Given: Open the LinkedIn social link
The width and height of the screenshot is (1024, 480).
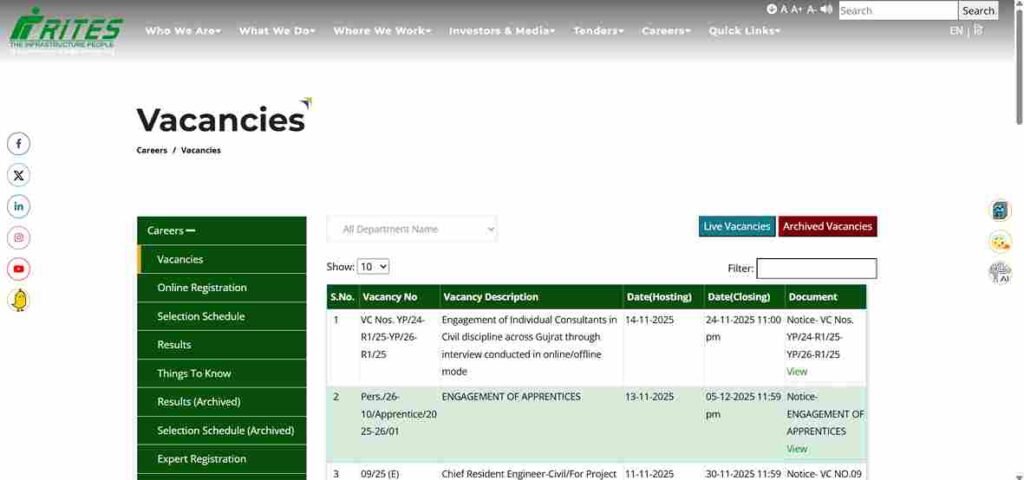Looking at the screenshot, I should point(19,206).
